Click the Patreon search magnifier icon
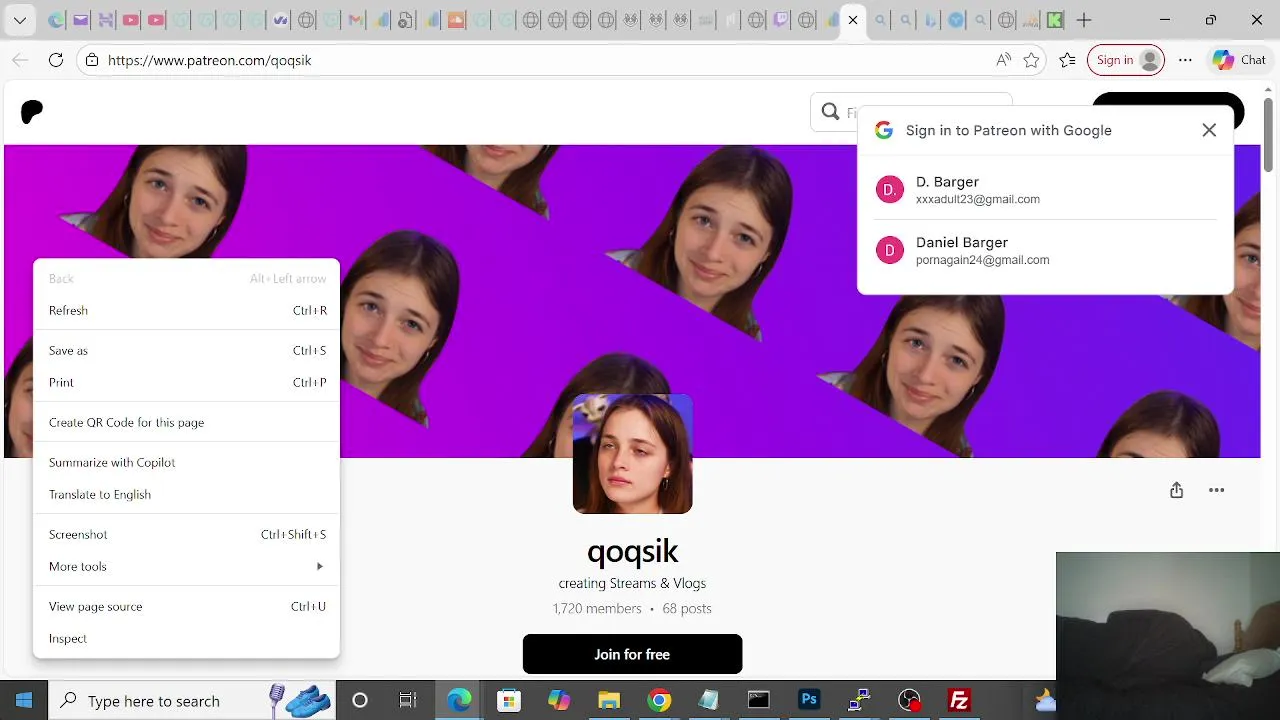The width and height of the screenshot is (1280, 720). point(830,112)
